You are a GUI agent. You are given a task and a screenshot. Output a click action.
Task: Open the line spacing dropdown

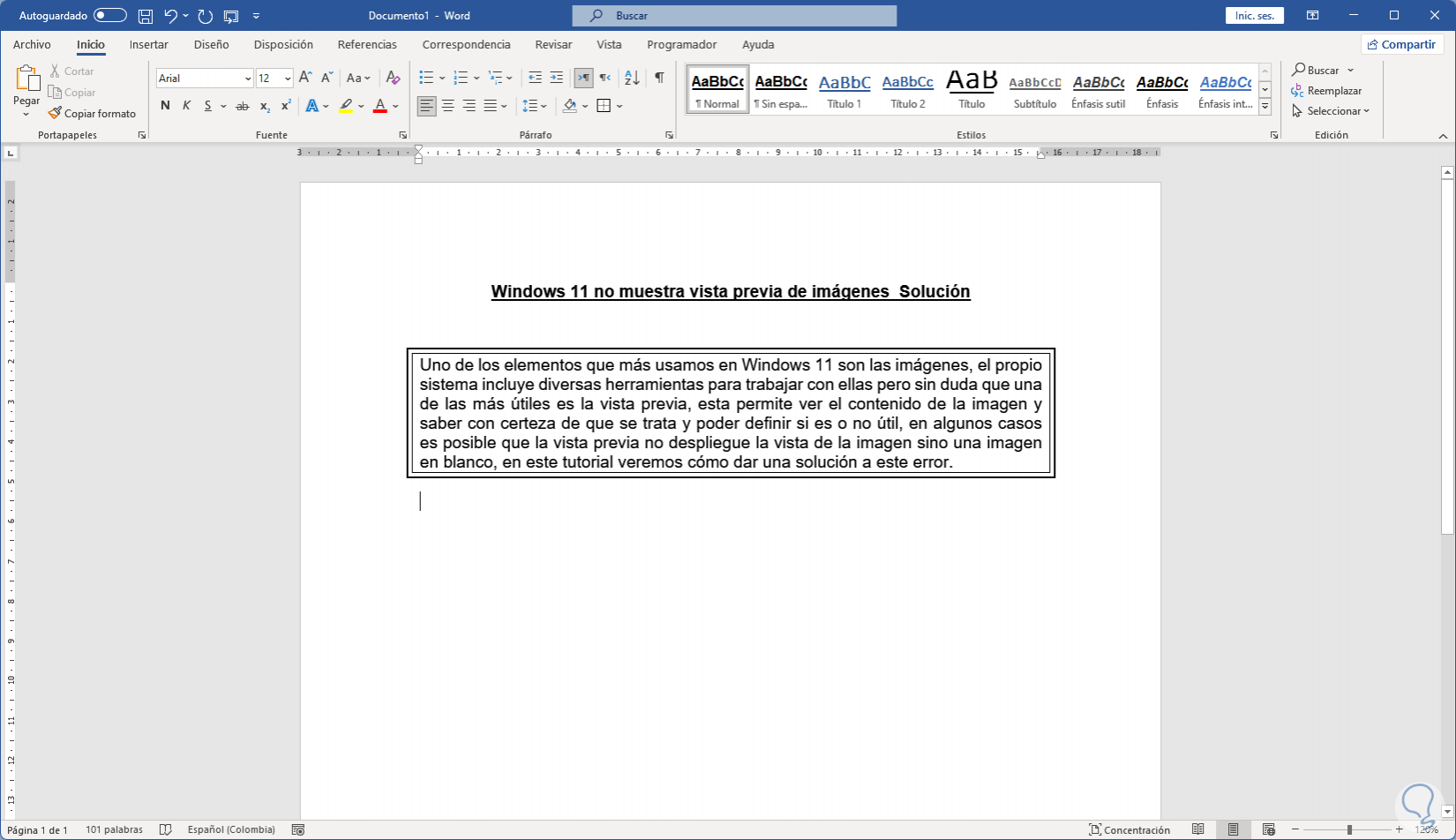click(x=535, y=106)
